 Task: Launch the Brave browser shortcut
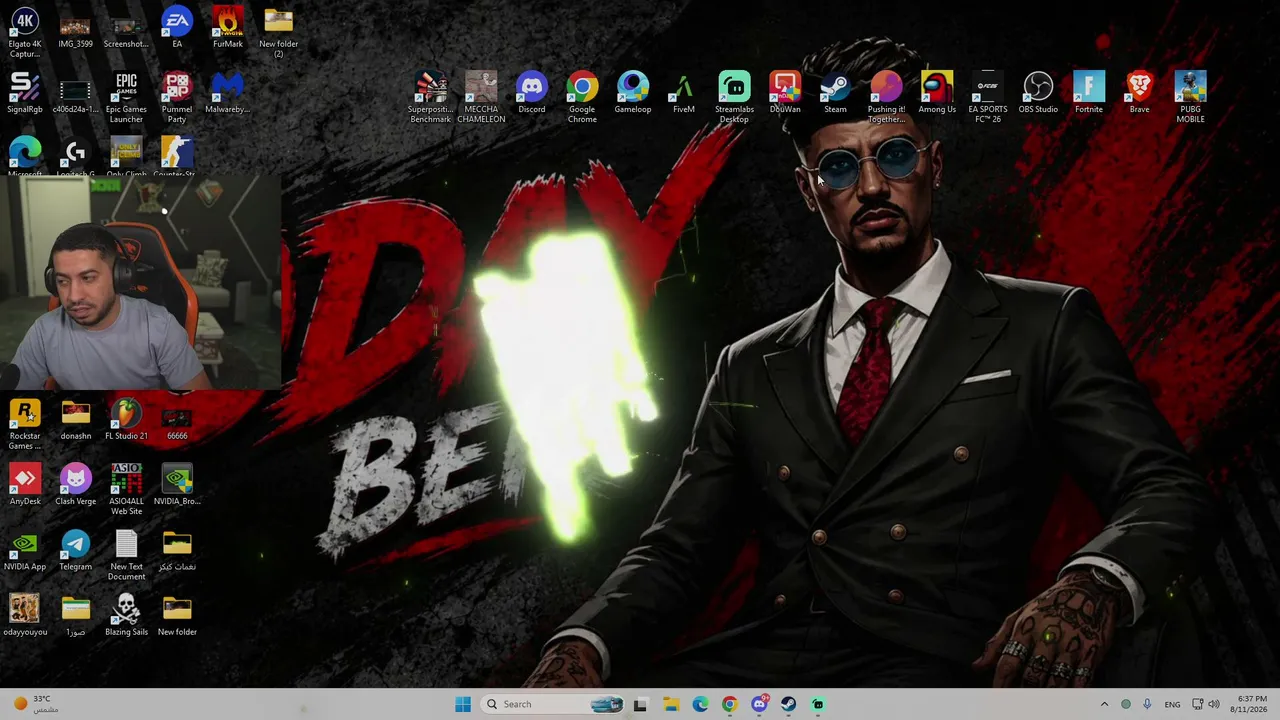1139,93
